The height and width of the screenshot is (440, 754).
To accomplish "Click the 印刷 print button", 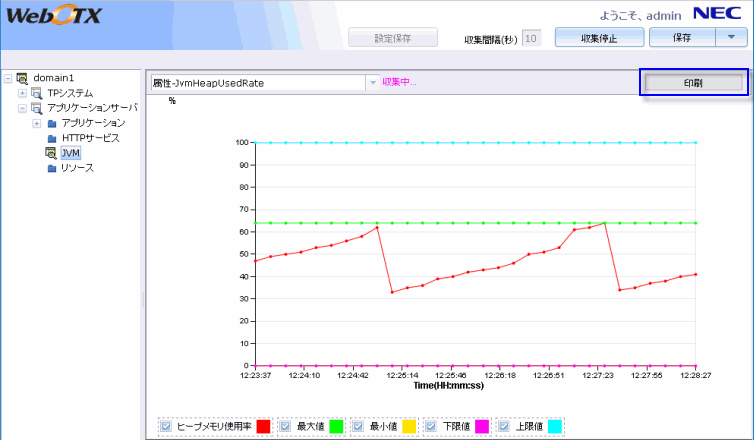I will tap(694, 82).
